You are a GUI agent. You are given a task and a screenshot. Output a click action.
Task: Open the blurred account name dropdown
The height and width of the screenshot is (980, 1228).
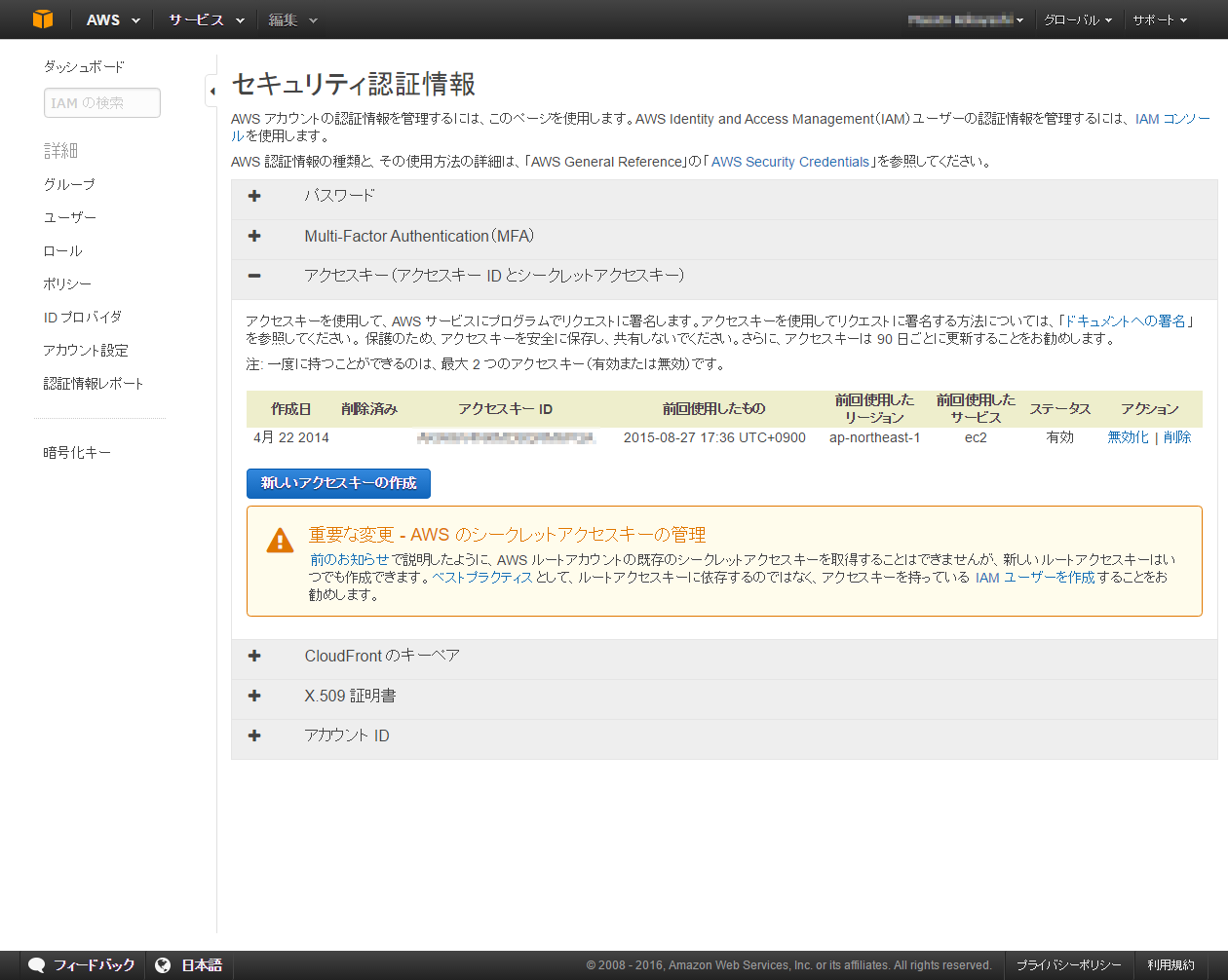pos(965,19)
